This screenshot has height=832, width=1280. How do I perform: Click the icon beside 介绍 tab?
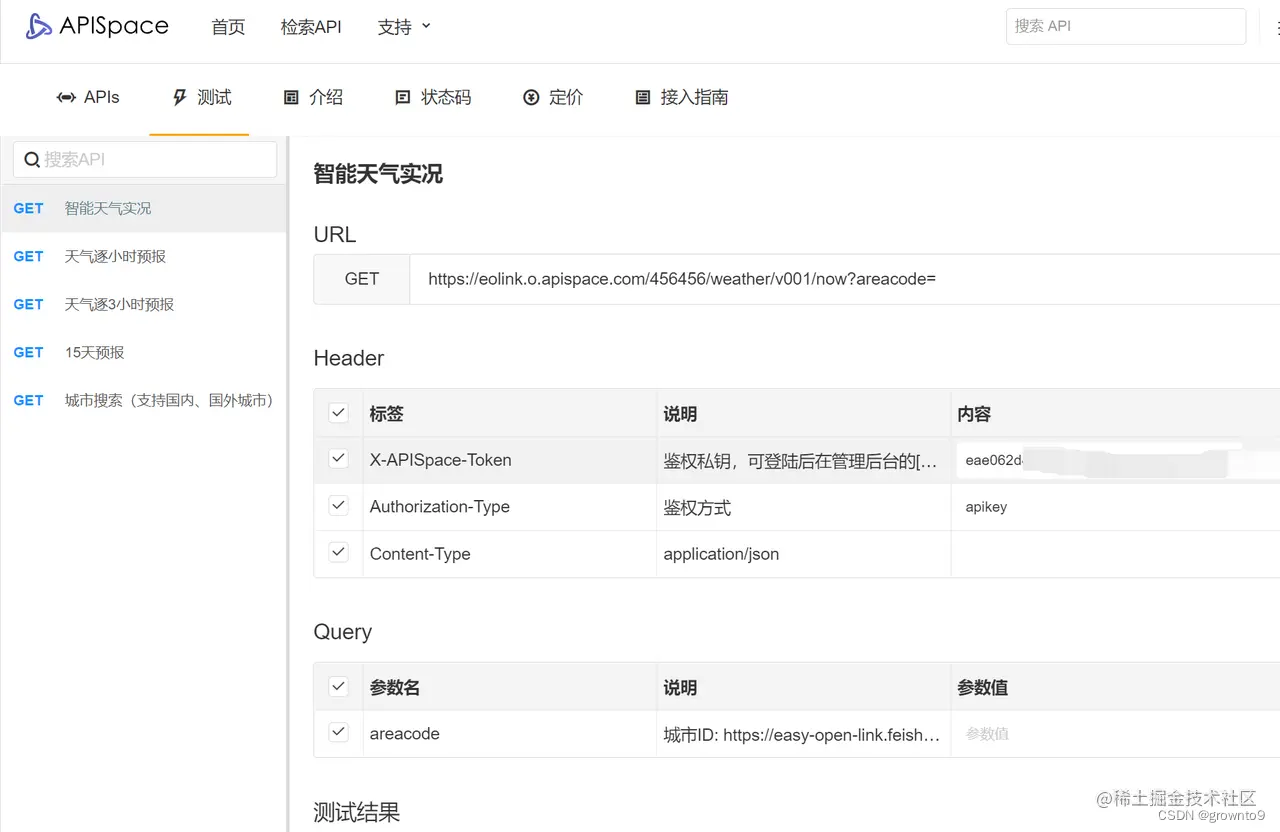pos(291,97)
